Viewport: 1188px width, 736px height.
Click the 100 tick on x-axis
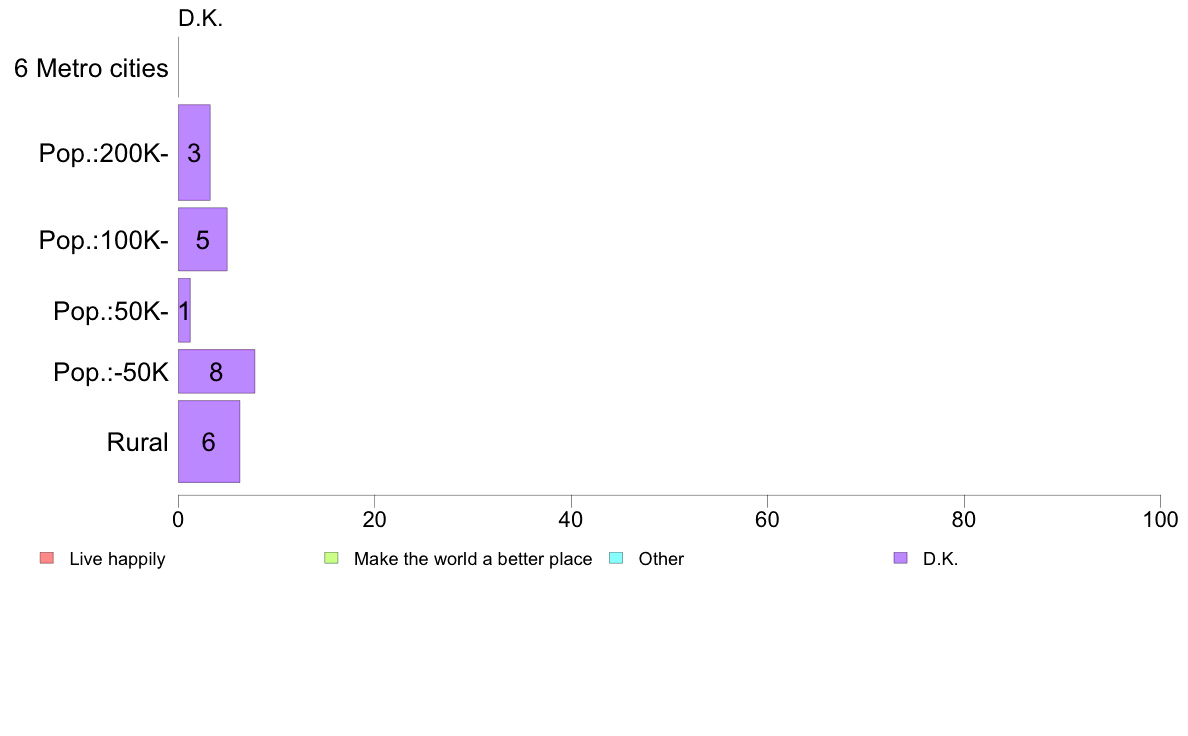tap(1160, 519)
